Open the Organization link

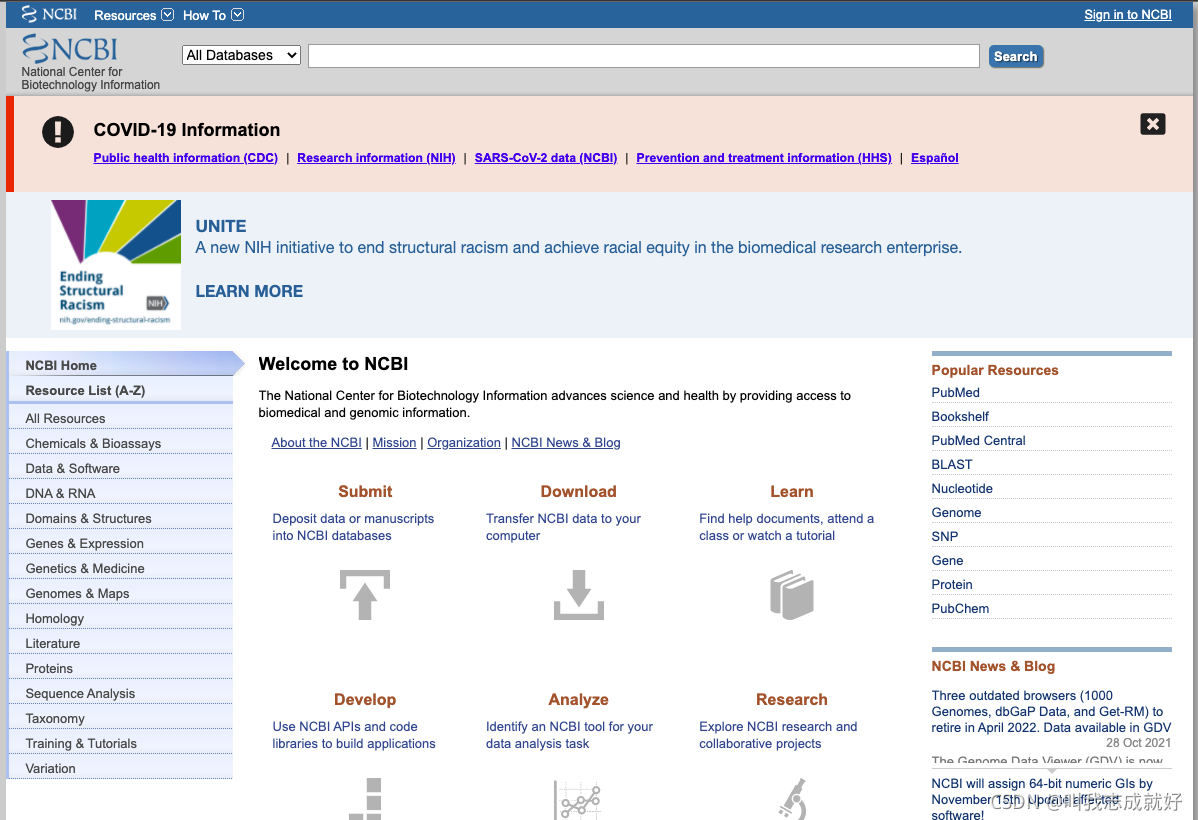[x=464, y=442]
